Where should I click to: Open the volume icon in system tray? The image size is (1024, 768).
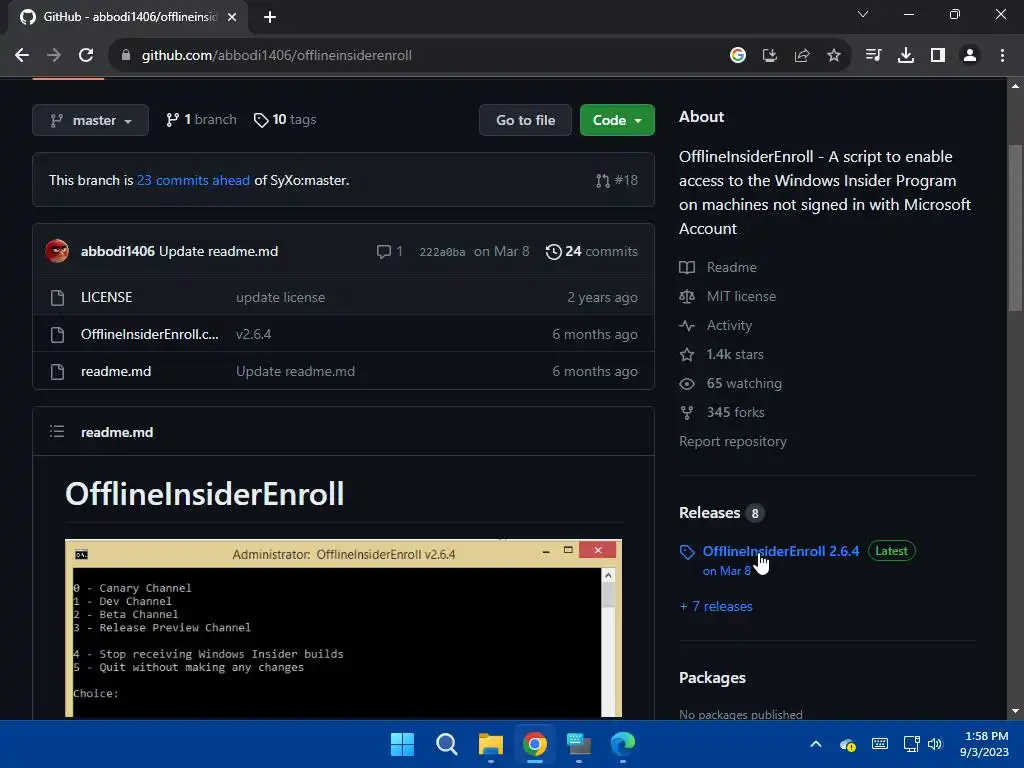(x=935, y=744)
